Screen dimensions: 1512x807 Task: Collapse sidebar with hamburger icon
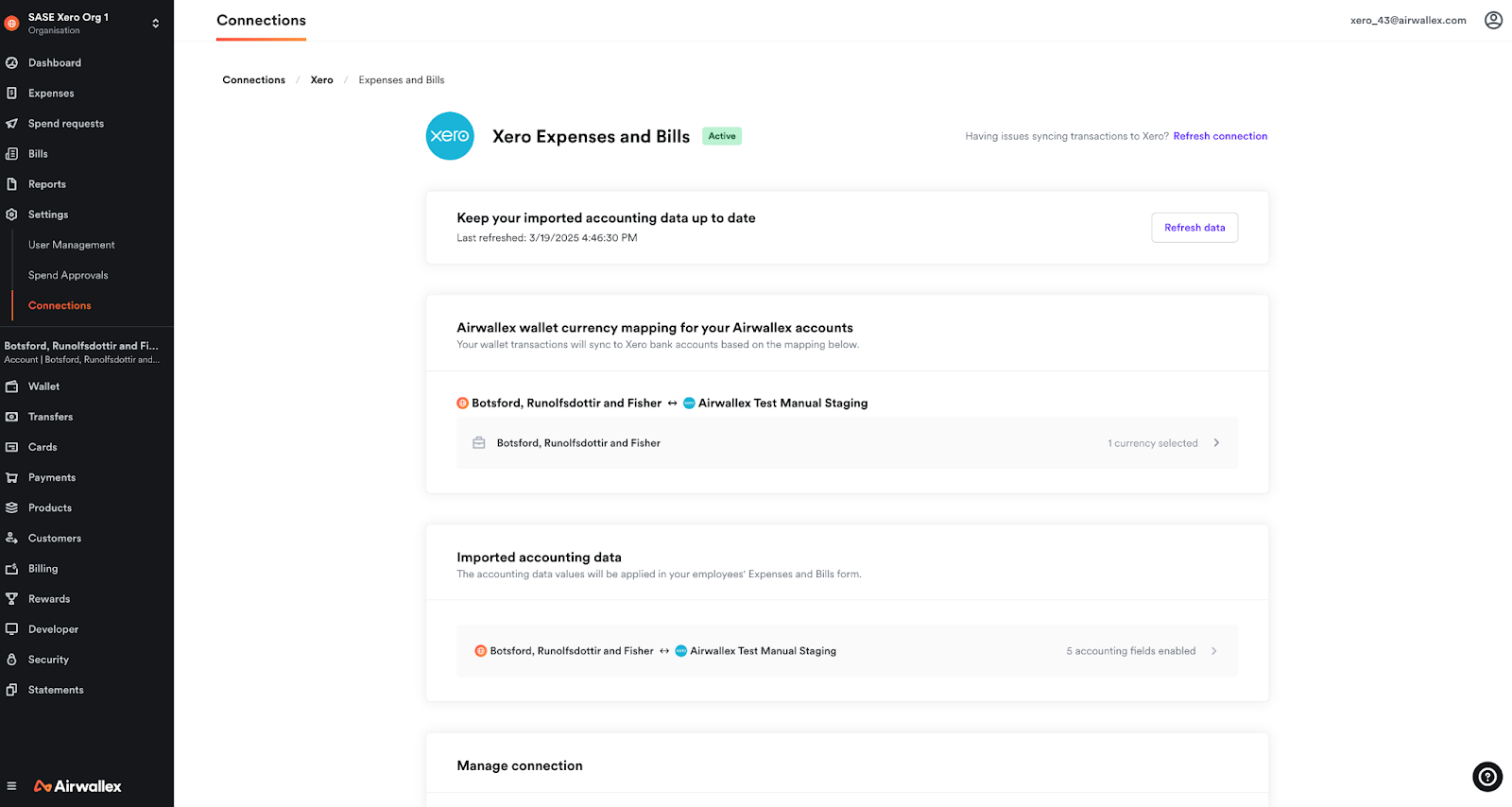click(x=11, y=786)
